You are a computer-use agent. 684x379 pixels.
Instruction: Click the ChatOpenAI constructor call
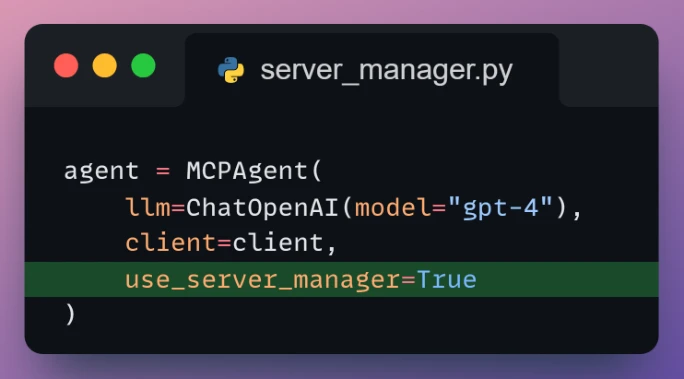(262, 207)
